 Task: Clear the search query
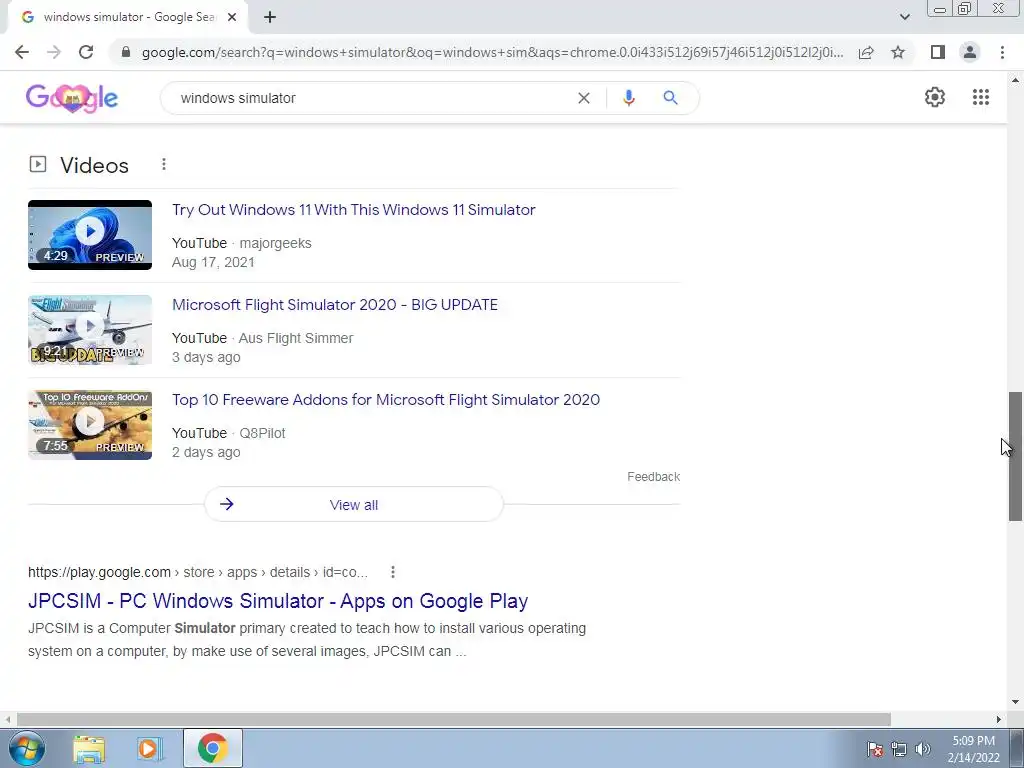[584, 98]
